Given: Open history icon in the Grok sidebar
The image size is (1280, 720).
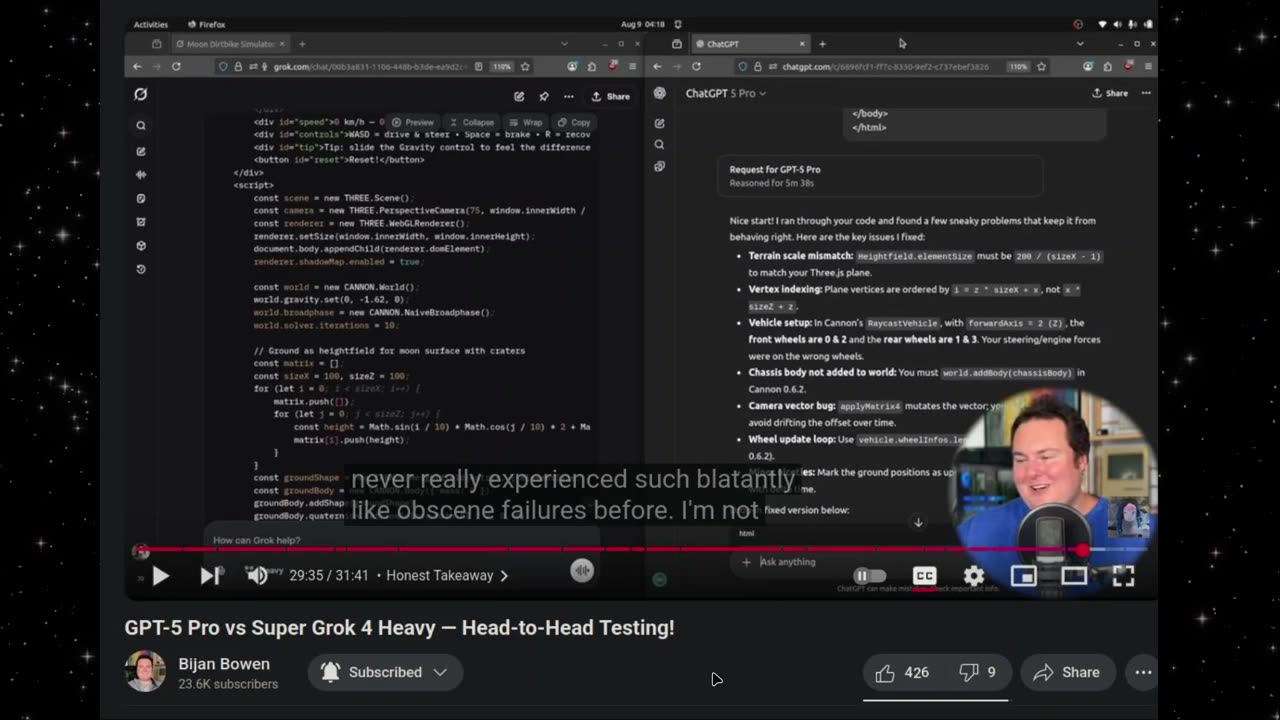Looking at the screenshot, I should pyautogui.click(x=141, y=269).
